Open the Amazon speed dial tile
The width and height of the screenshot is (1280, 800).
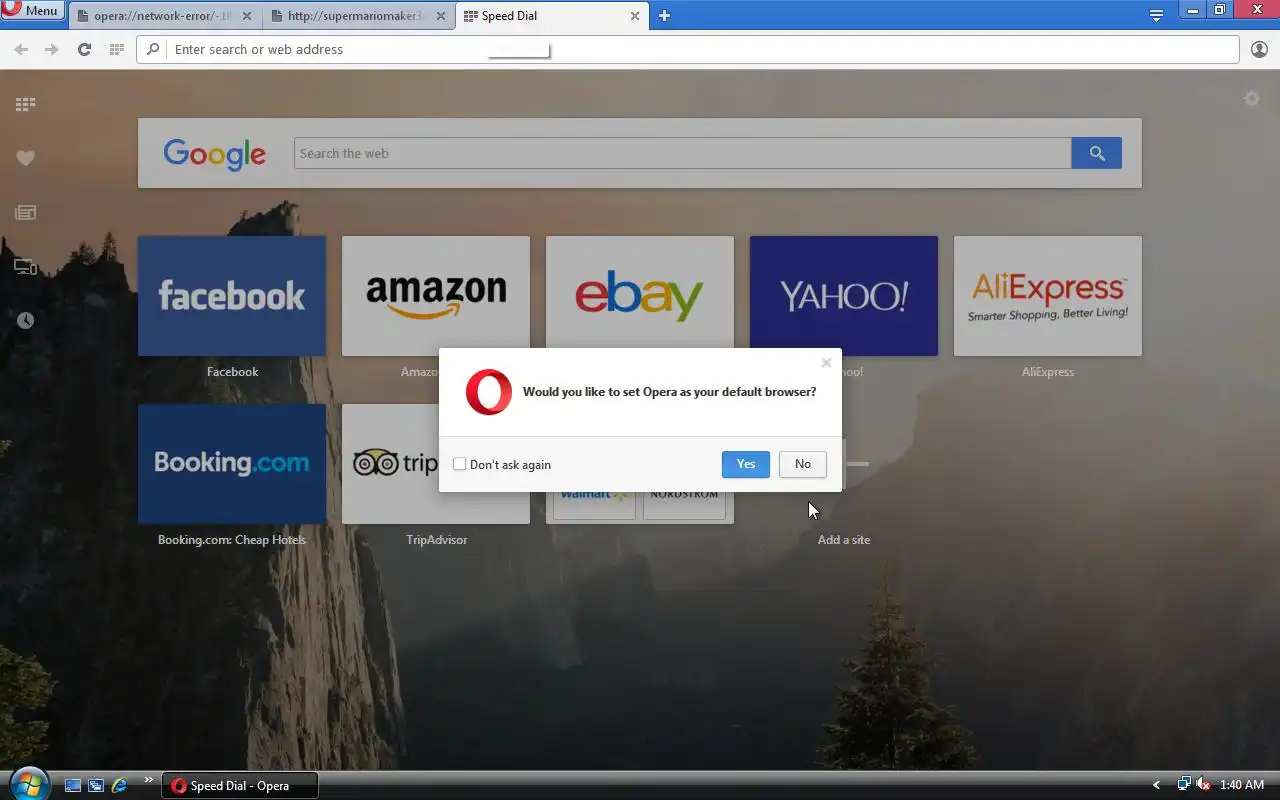tap(436, 296)
